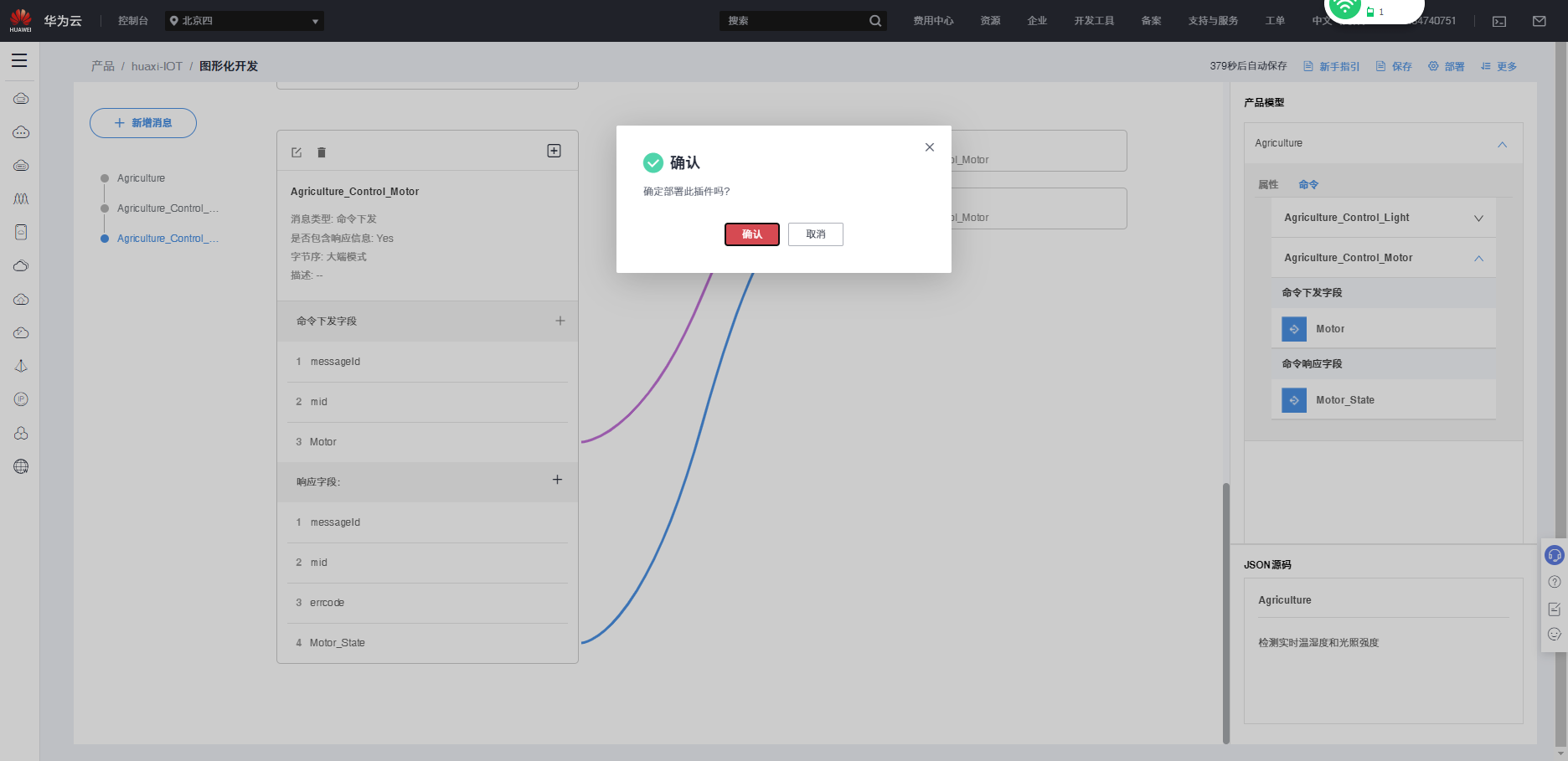Open the customer service headset icon
Screen dimensions: 1568x761
tap(1555, 555)
